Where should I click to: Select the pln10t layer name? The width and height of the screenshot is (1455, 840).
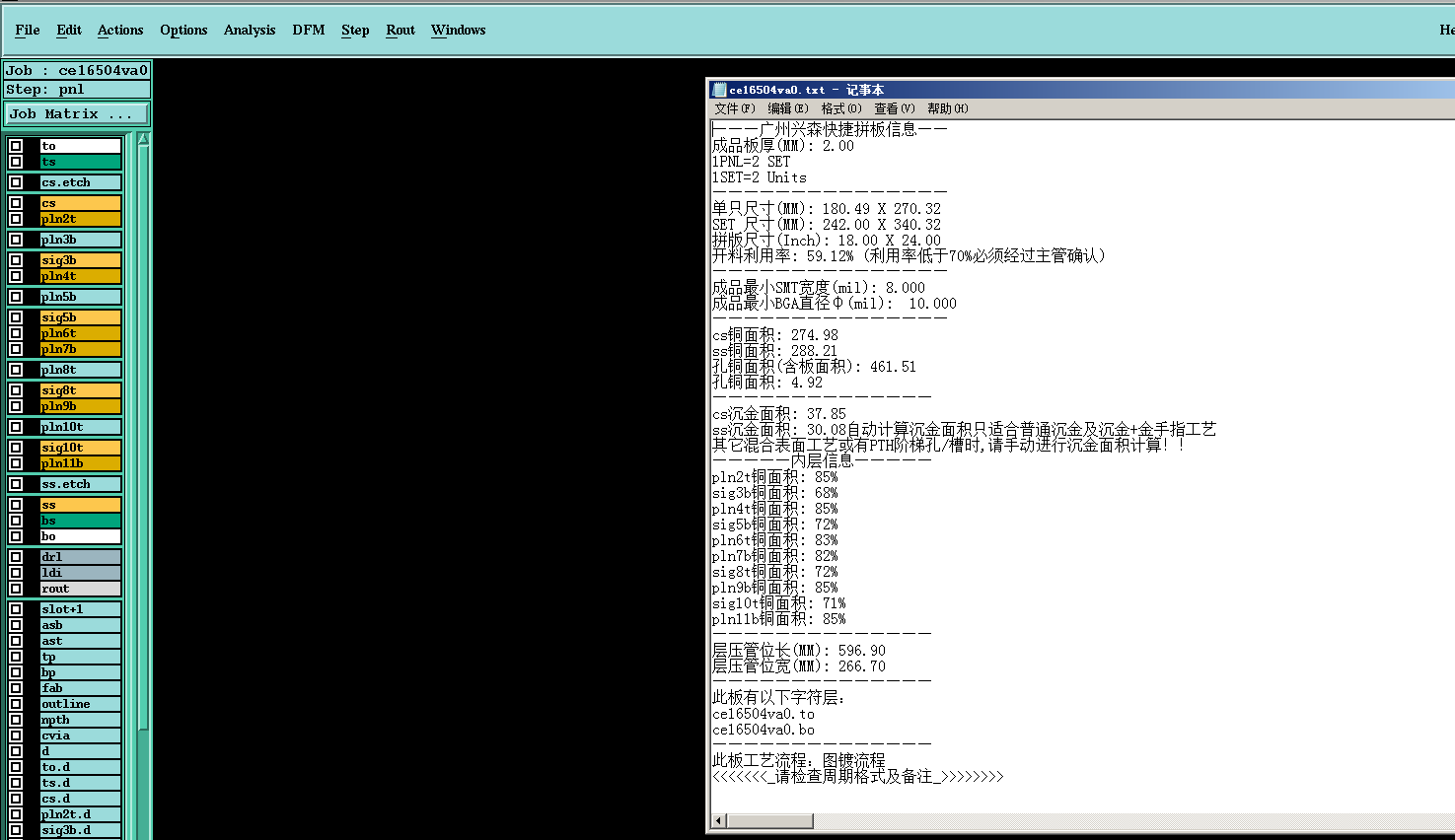[x=80, y=427]
